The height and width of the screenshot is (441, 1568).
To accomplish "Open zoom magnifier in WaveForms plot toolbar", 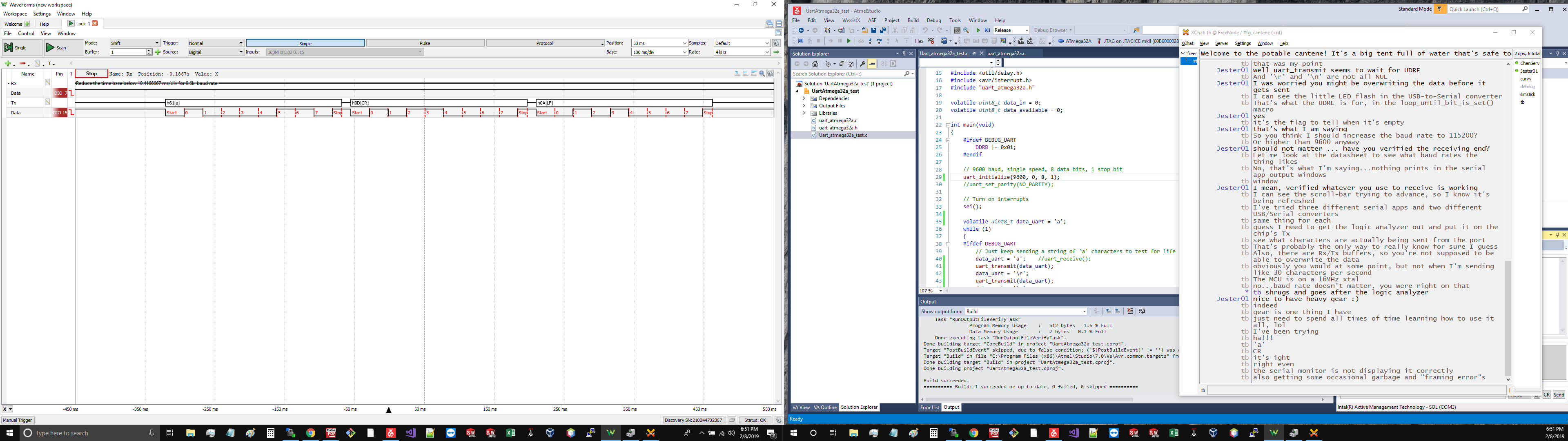I will pos(762,73).
